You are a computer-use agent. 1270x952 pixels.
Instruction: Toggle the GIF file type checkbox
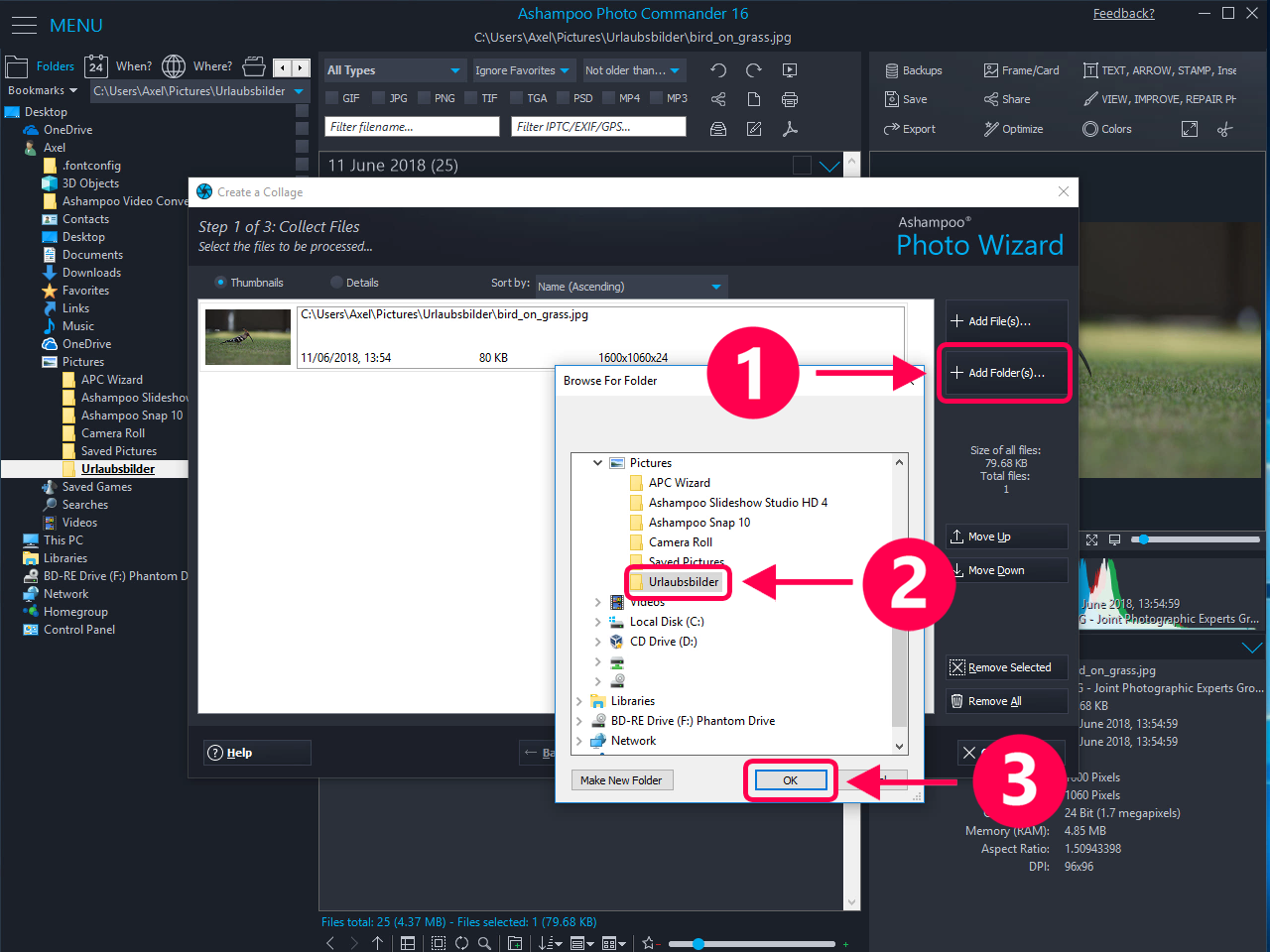click(332, 98)
